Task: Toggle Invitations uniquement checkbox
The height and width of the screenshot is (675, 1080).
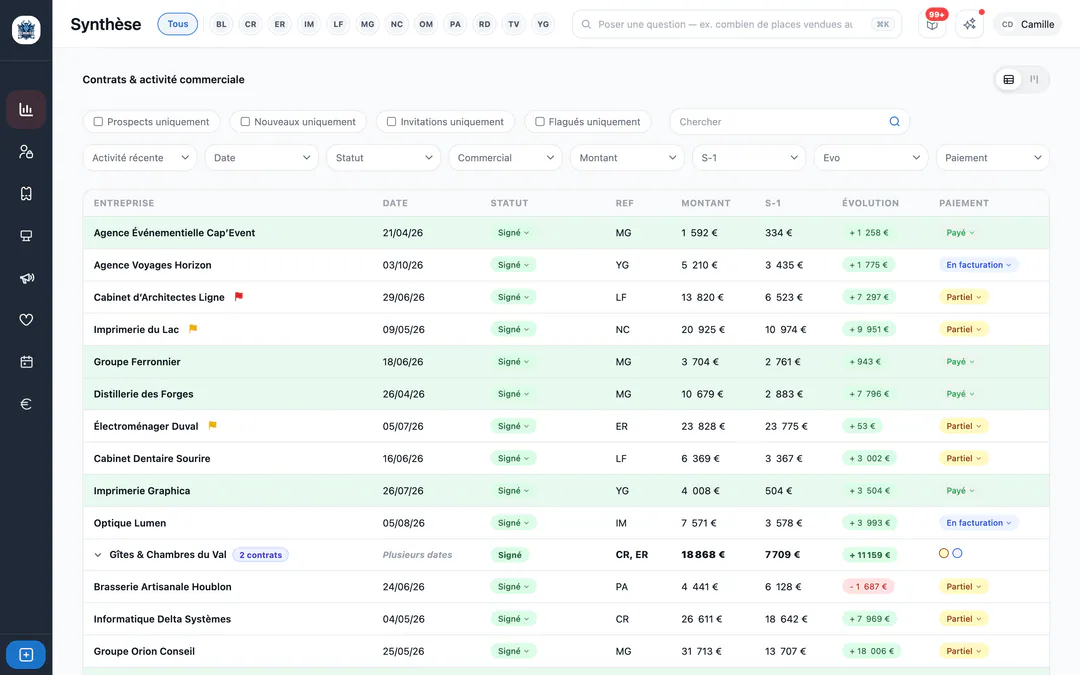Action: 391,121
